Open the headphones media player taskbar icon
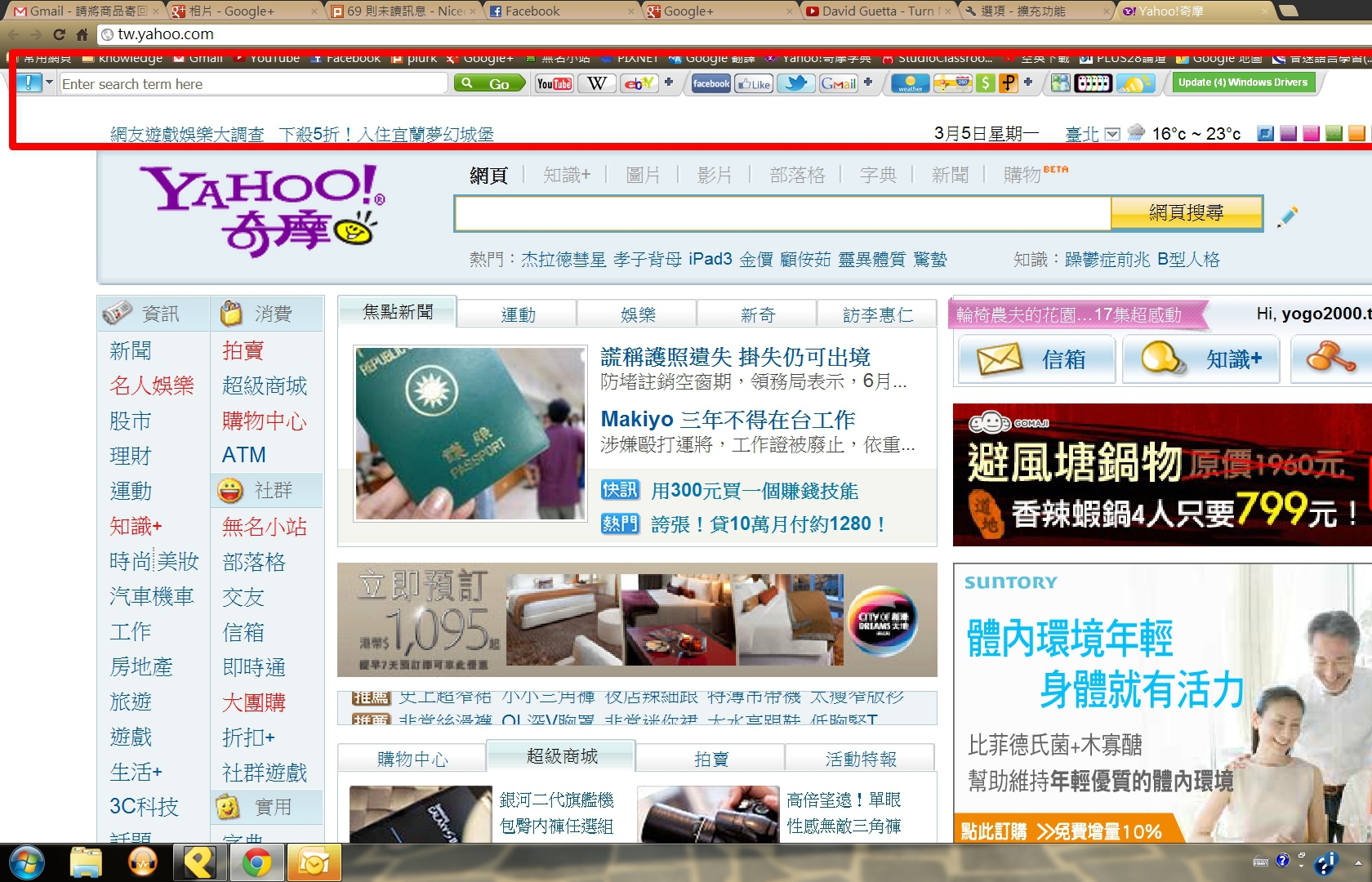 pyautogui.click(x=143, y=862)
